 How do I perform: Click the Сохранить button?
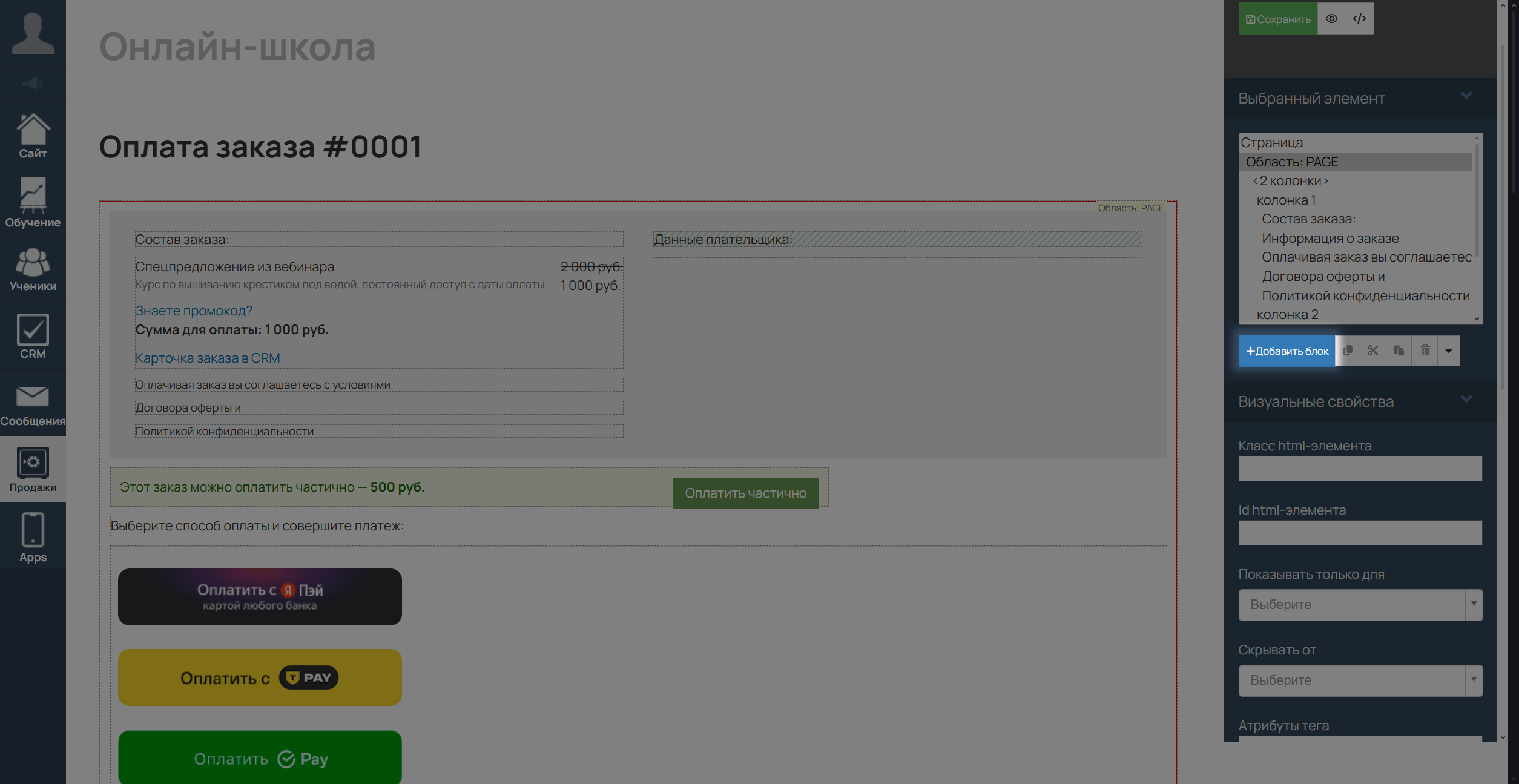pos(1277,19)
